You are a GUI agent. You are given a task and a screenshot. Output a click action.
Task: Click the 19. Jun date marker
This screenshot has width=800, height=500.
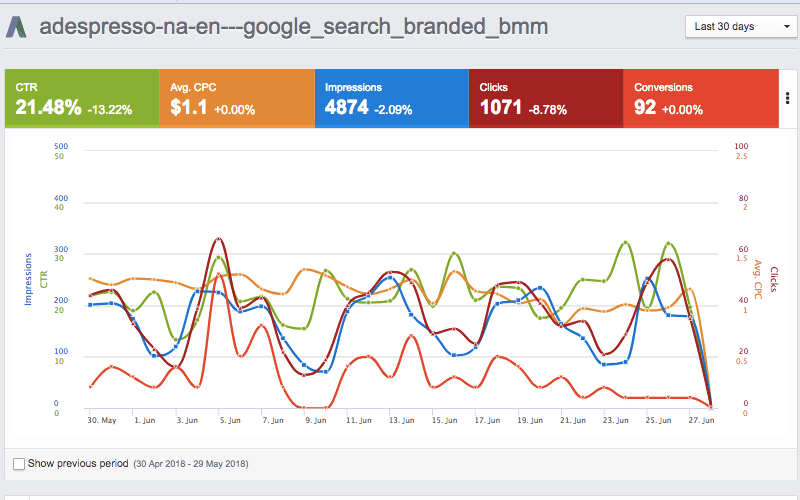[x=532, y=421]
